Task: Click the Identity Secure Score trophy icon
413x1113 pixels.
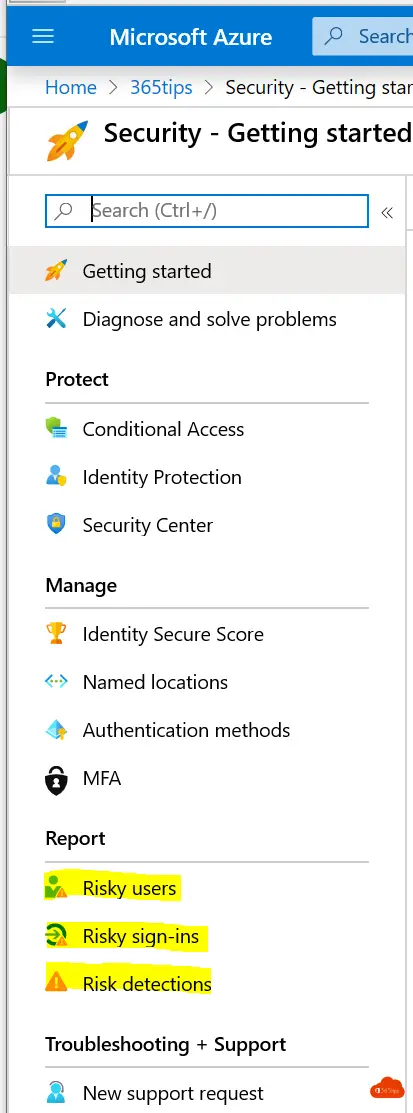Action: 56,634
